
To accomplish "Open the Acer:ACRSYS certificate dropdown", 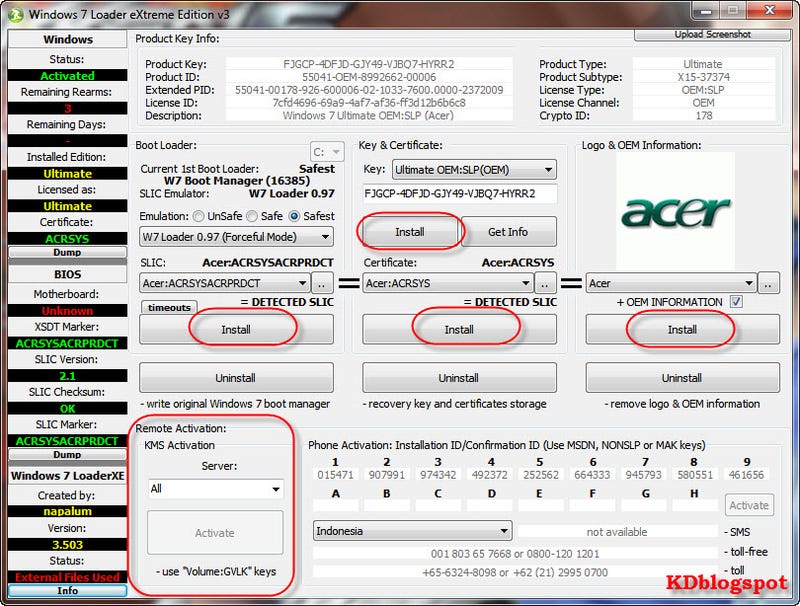I will (448, 283).
